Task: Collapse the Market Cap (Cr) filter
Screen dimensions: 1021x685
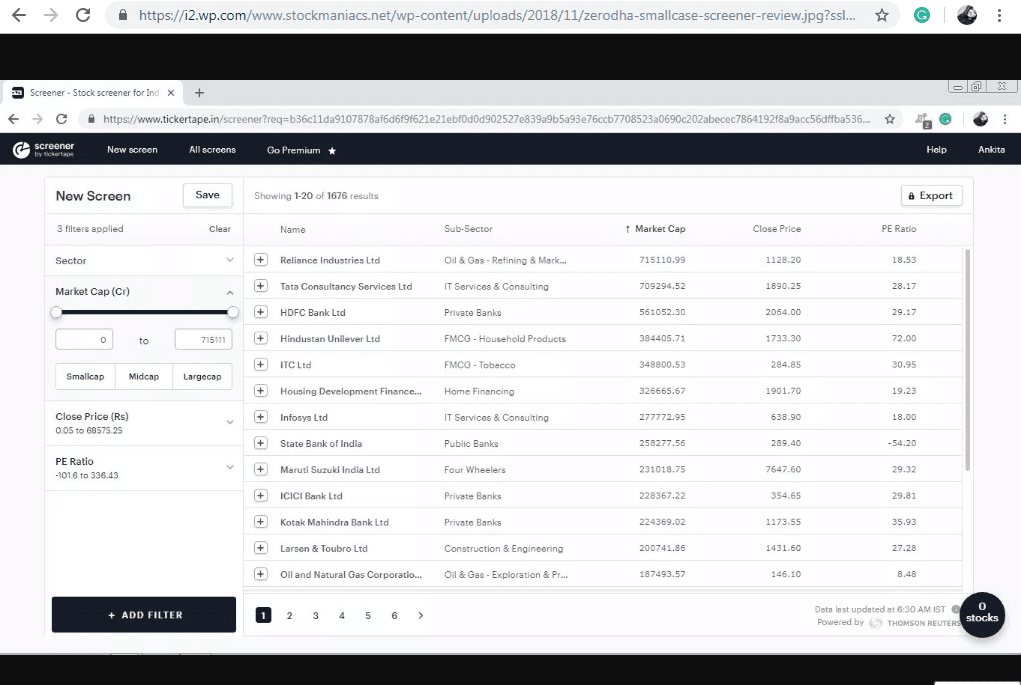Action: point(230,292)
